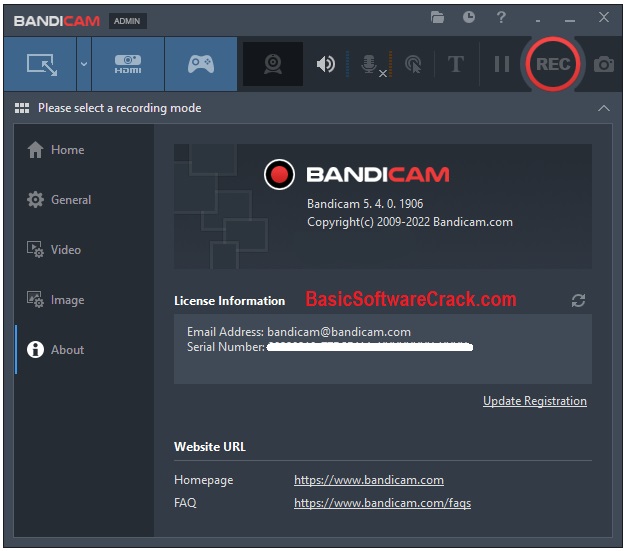Toggle the microphone icon
Image resolution: width=626 pixels, height=551 pixels.
click(x=370, y=64)
